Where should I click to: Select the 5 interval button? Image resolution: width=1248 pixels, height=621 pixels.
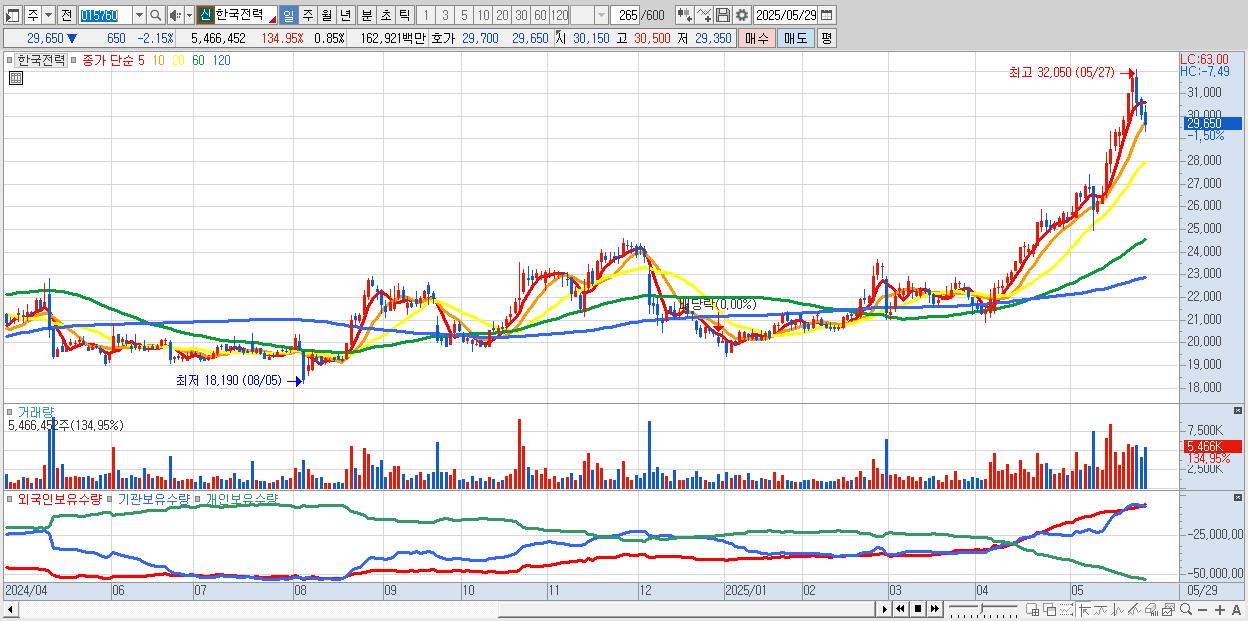(464, 15)
